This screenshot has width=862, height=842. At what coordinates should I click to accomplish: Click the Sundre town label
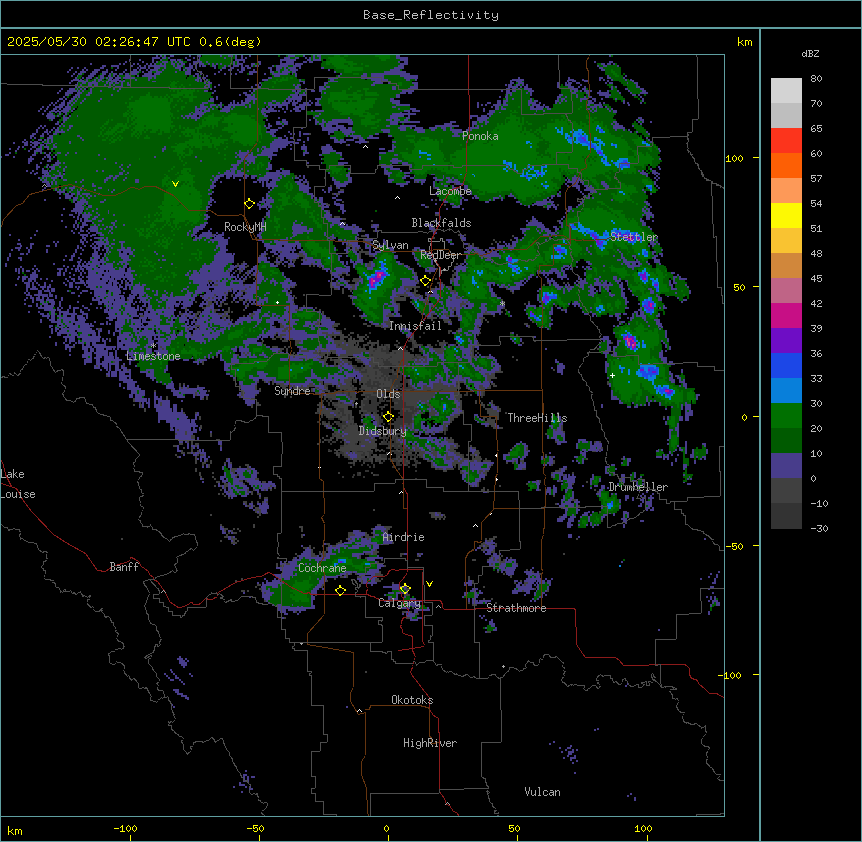[x=292, y=391]
